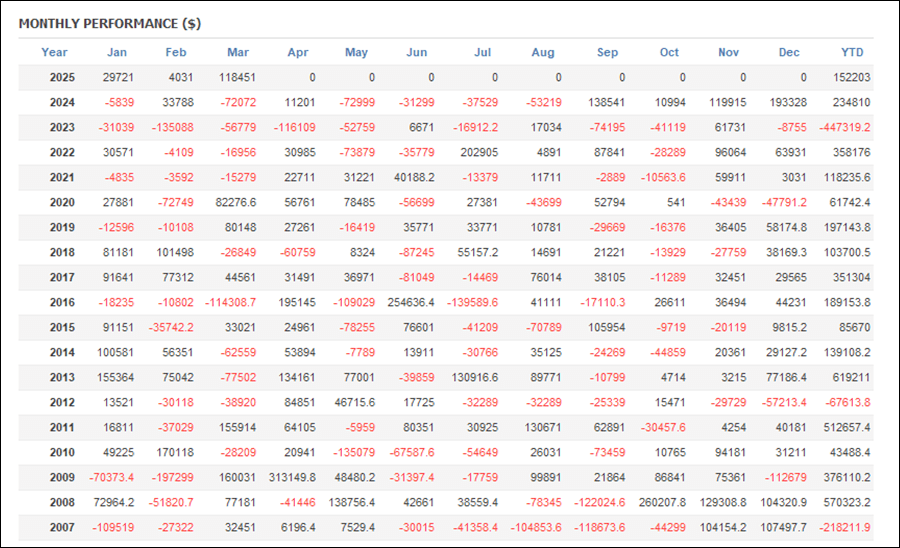
Task: Select the 2011 year row label
Action: pos(62,427)
